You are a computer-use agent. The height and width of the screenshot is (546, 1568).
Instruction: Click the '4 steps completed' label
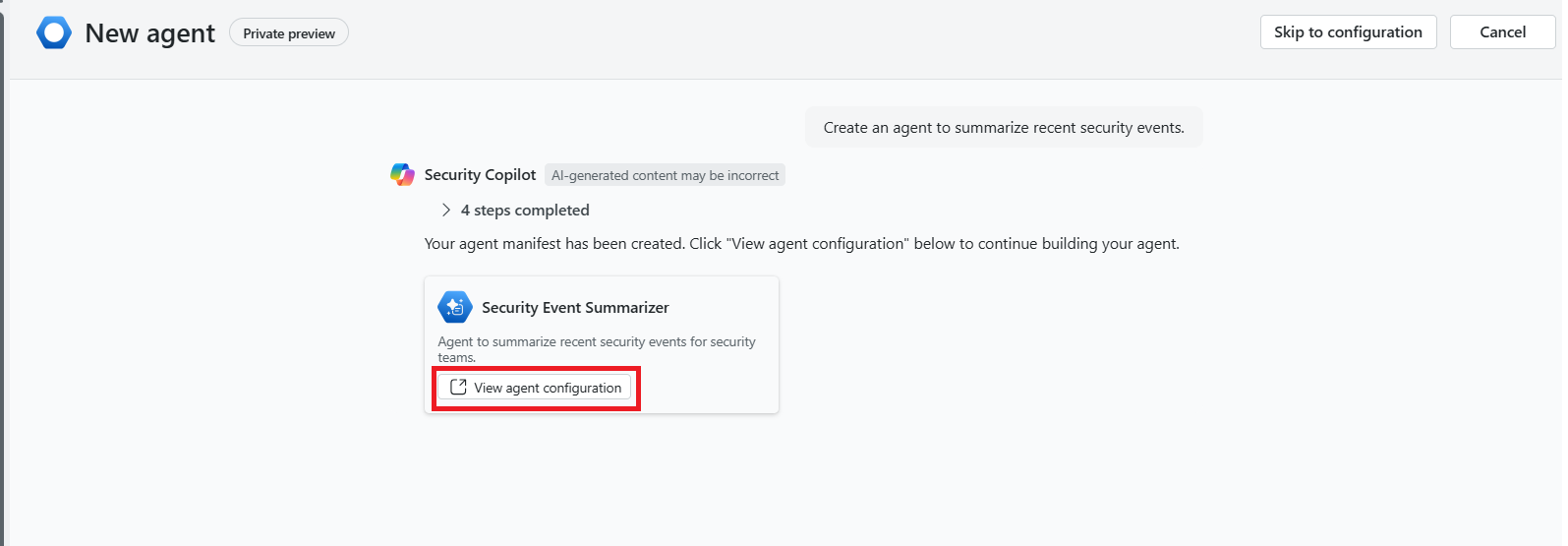tap(525, 211)
